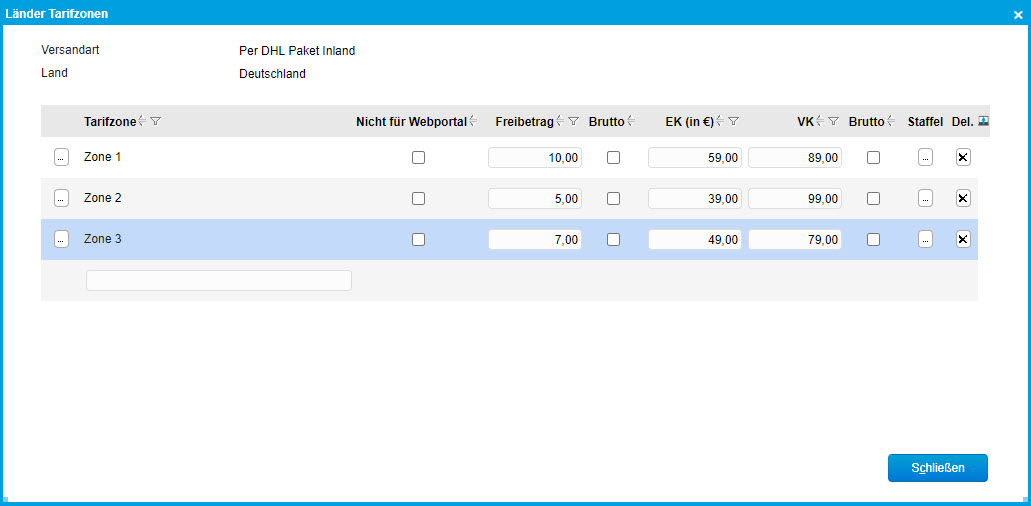Sort the table by the EK (in €) column
The height and width of the screenshot is (506, 1031).
(720, 121)
